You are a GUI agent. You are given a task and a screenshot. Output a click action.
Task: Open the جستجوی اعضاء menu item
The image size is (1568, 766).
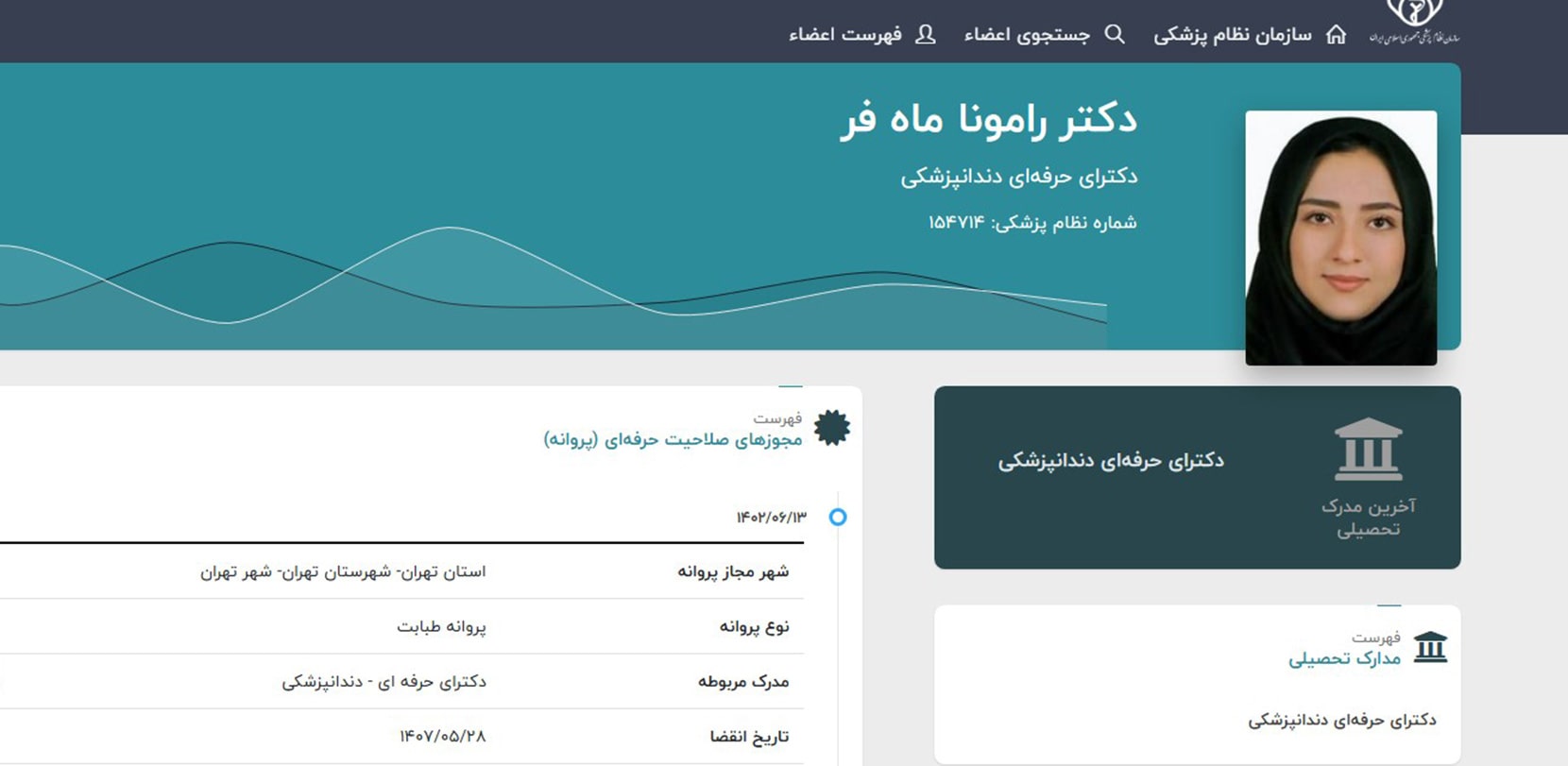(1027, 35)
